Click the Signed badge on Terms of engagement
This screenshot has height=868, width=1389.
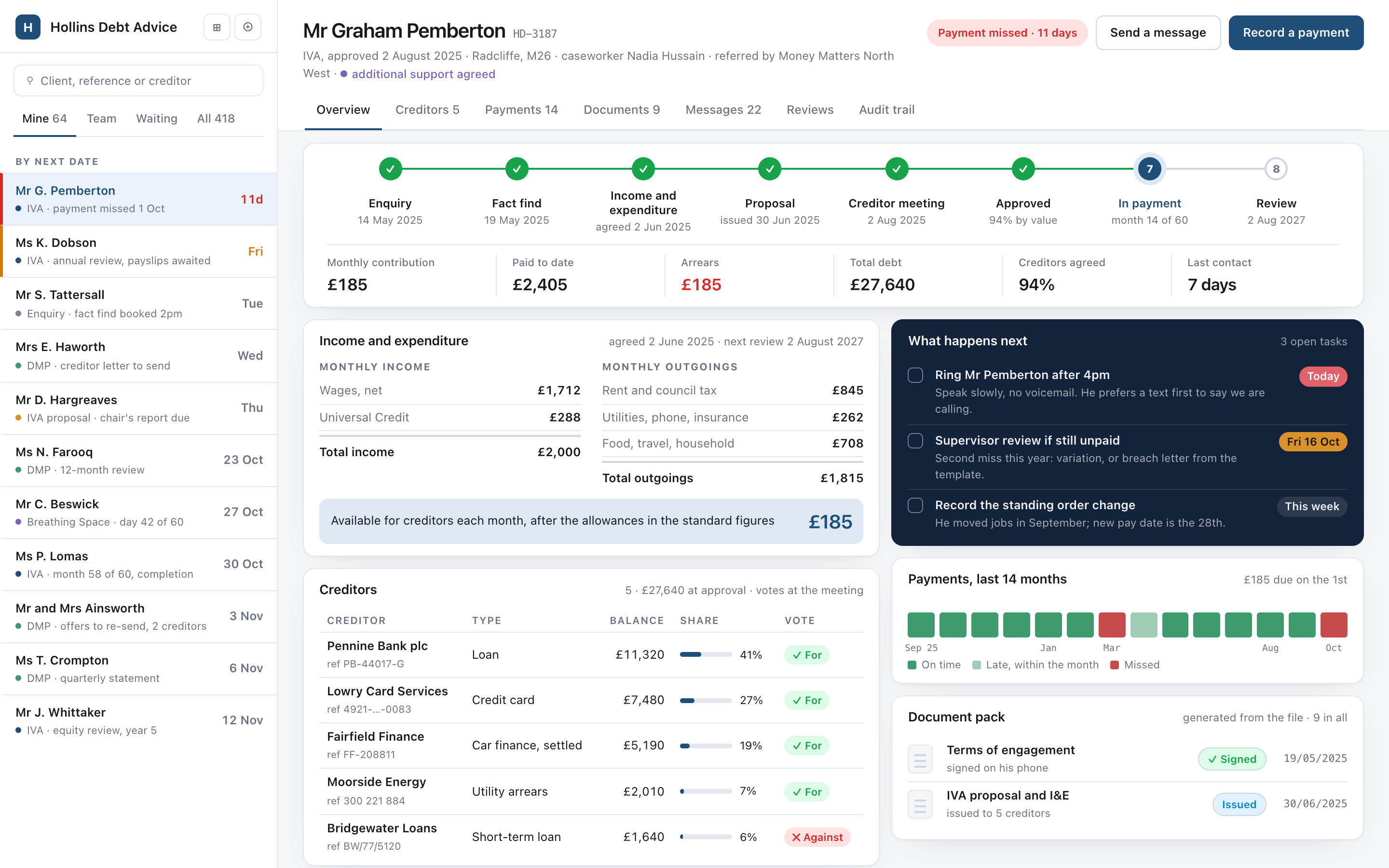pyautogui.click(x=1232, y=759)
